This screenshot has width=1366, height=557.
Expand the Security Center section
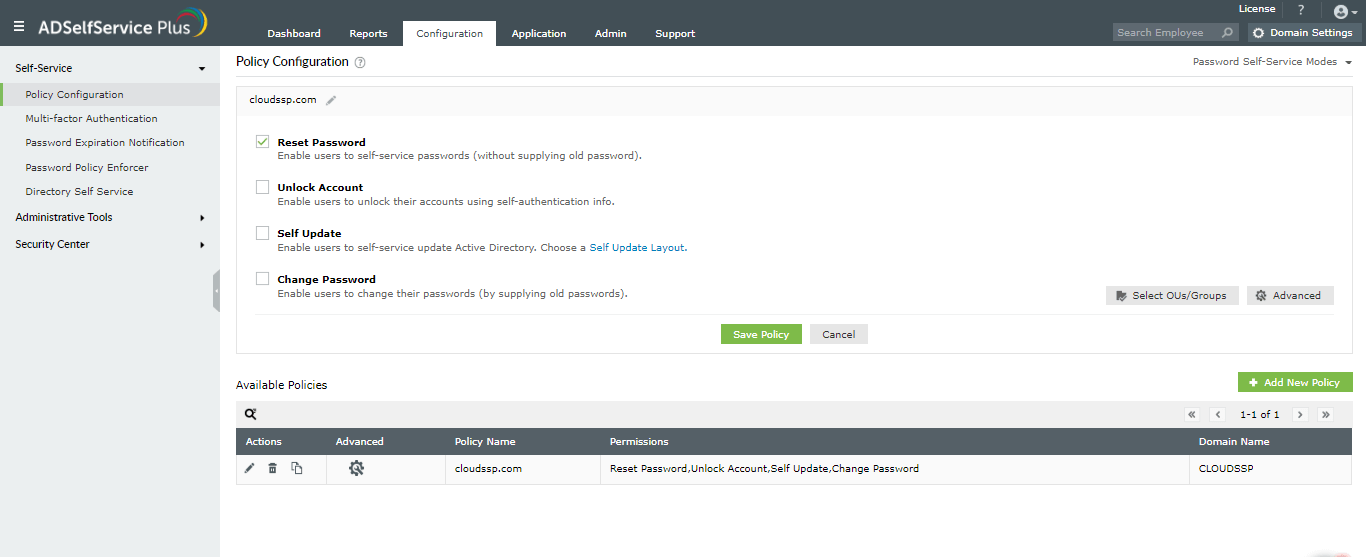click(110, 244)
